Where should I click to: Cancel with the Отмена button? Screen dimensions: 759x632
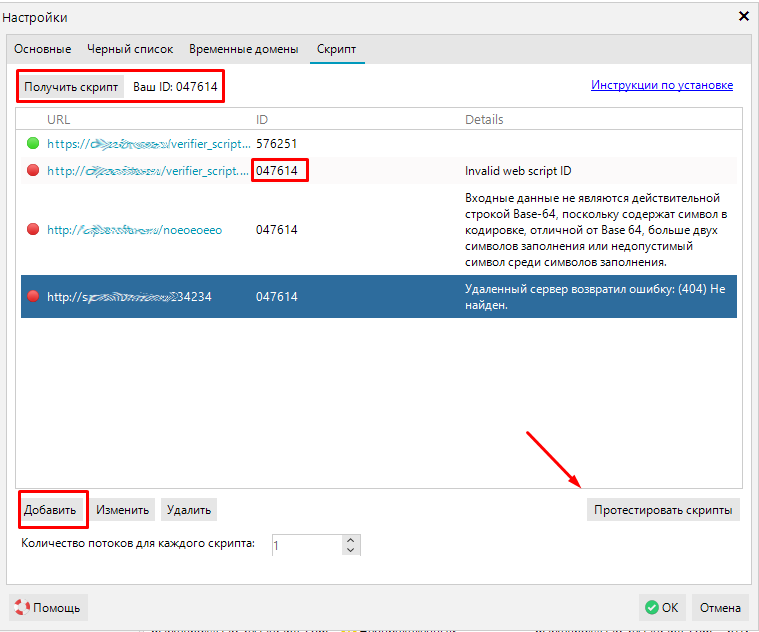pos(720,607)
